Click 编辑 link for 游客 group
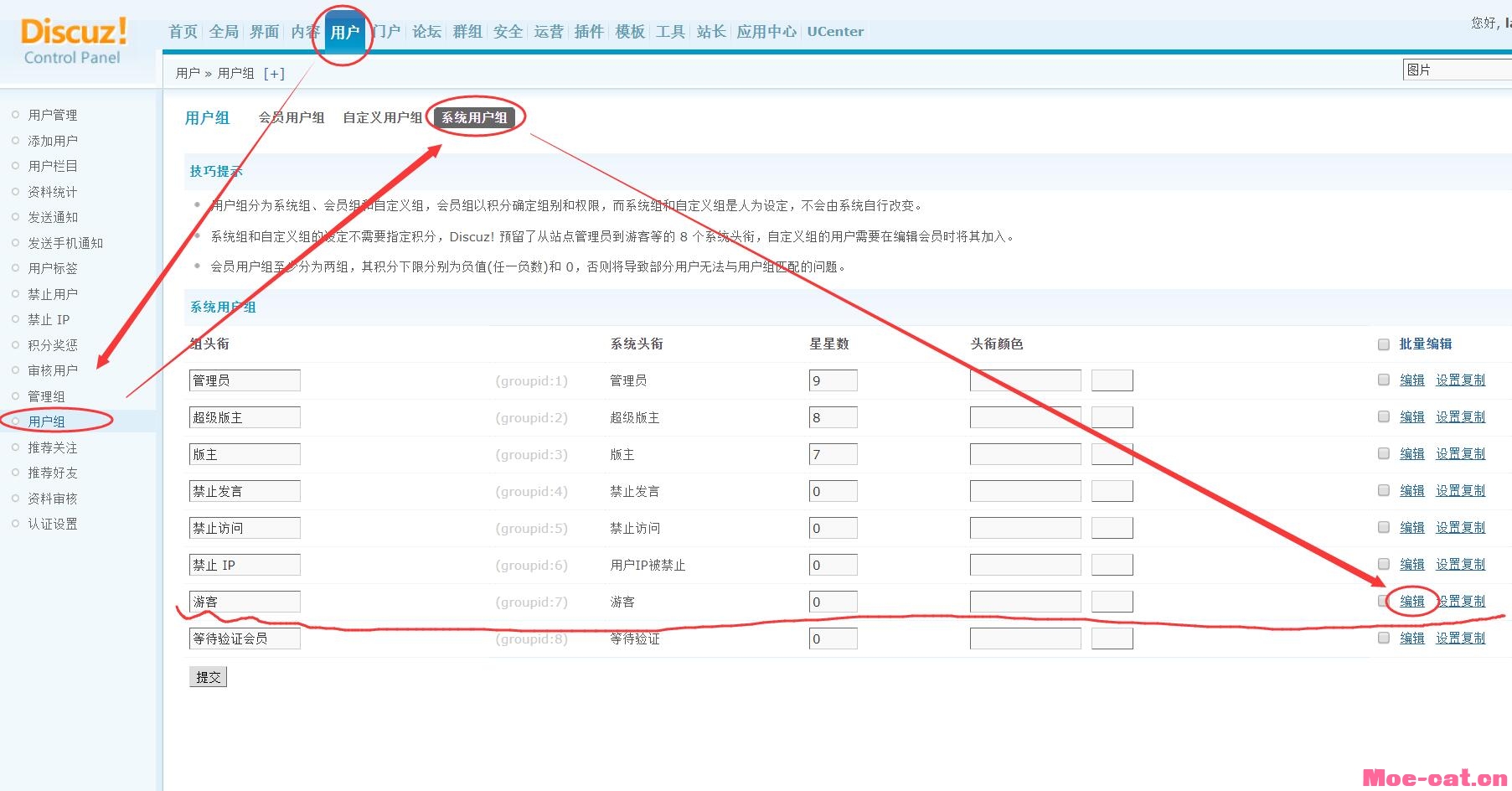Image resolution: width=1512 pixels, height=791 pixels. coord(1412,602)
